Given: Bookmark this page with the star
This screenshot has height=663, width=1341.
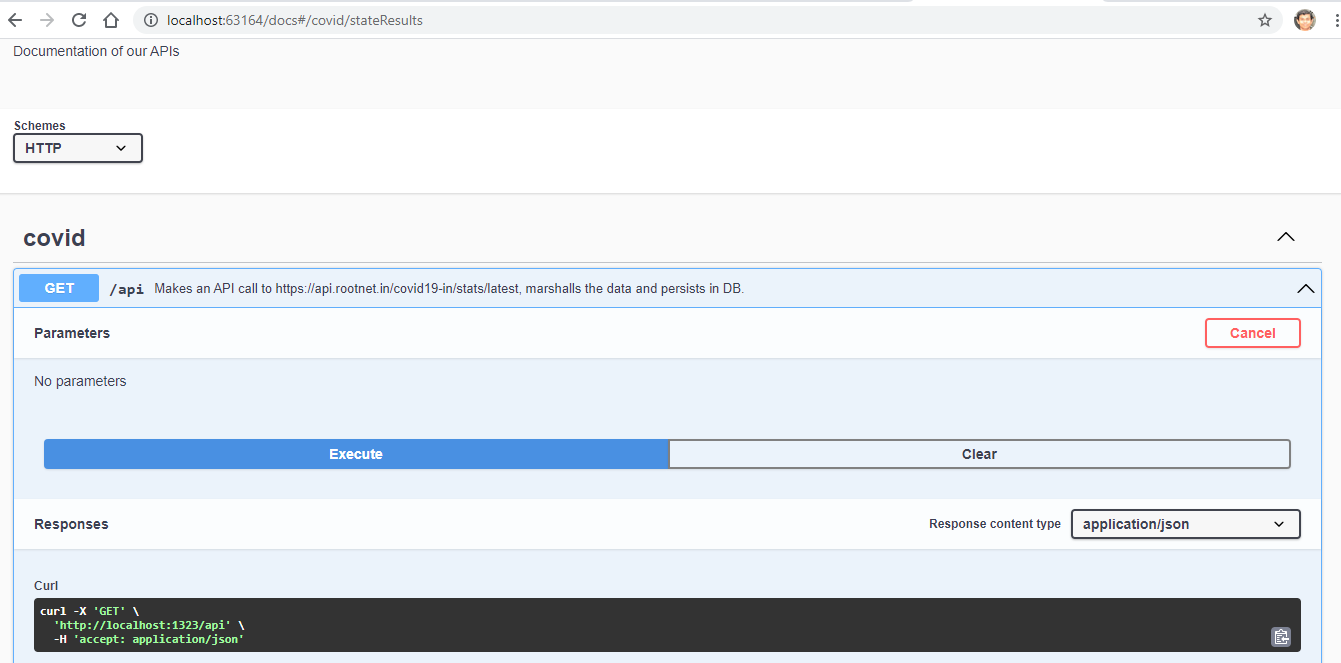Looking at the screenshot, I should [1264, 19].
